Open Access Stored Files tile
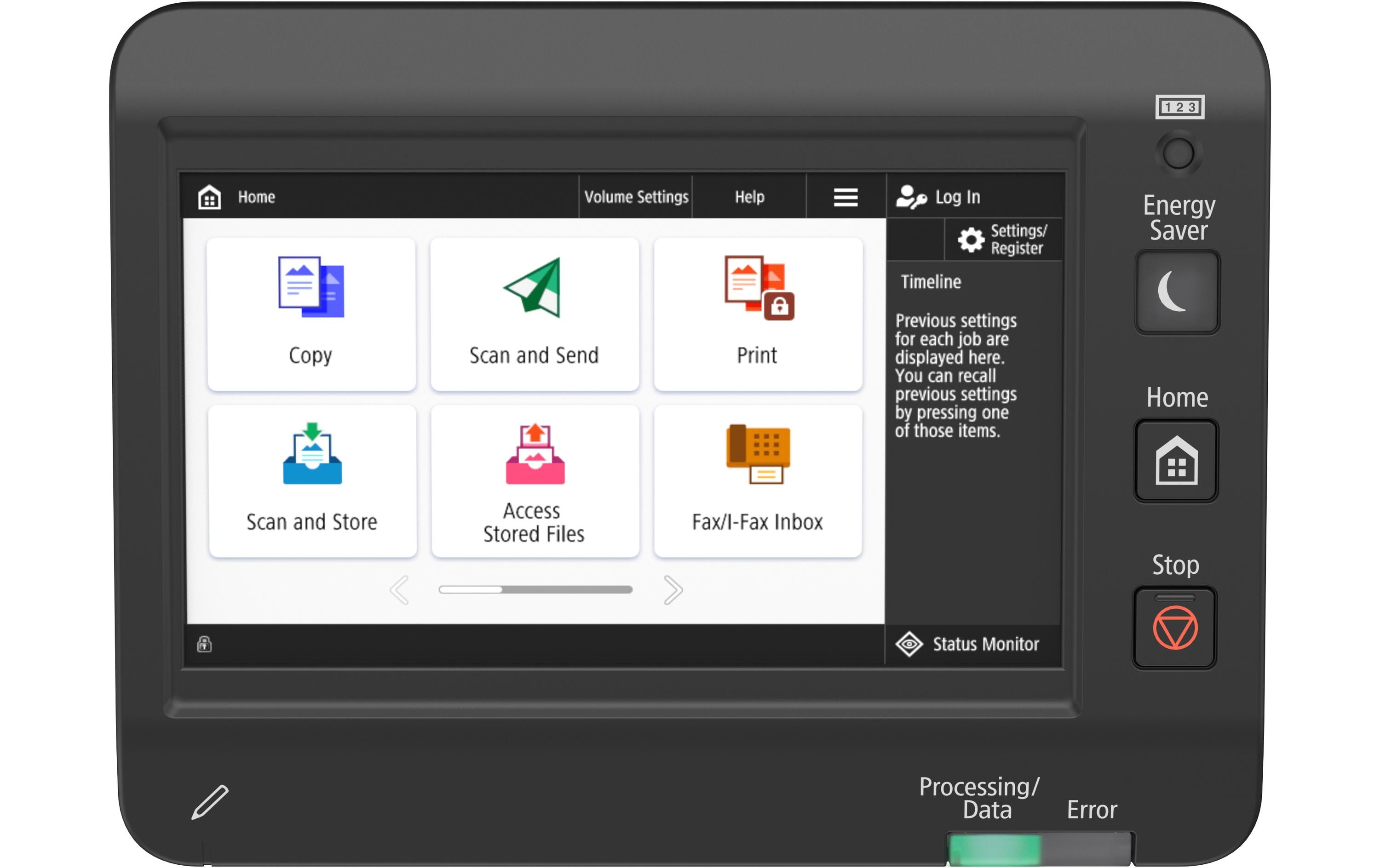1380x868 pixels. coord(535,480)
